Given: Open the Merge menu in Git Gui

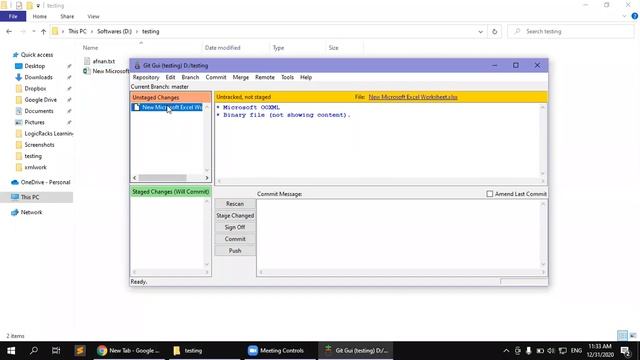Looking at the screenshot, I should (240, 77).
